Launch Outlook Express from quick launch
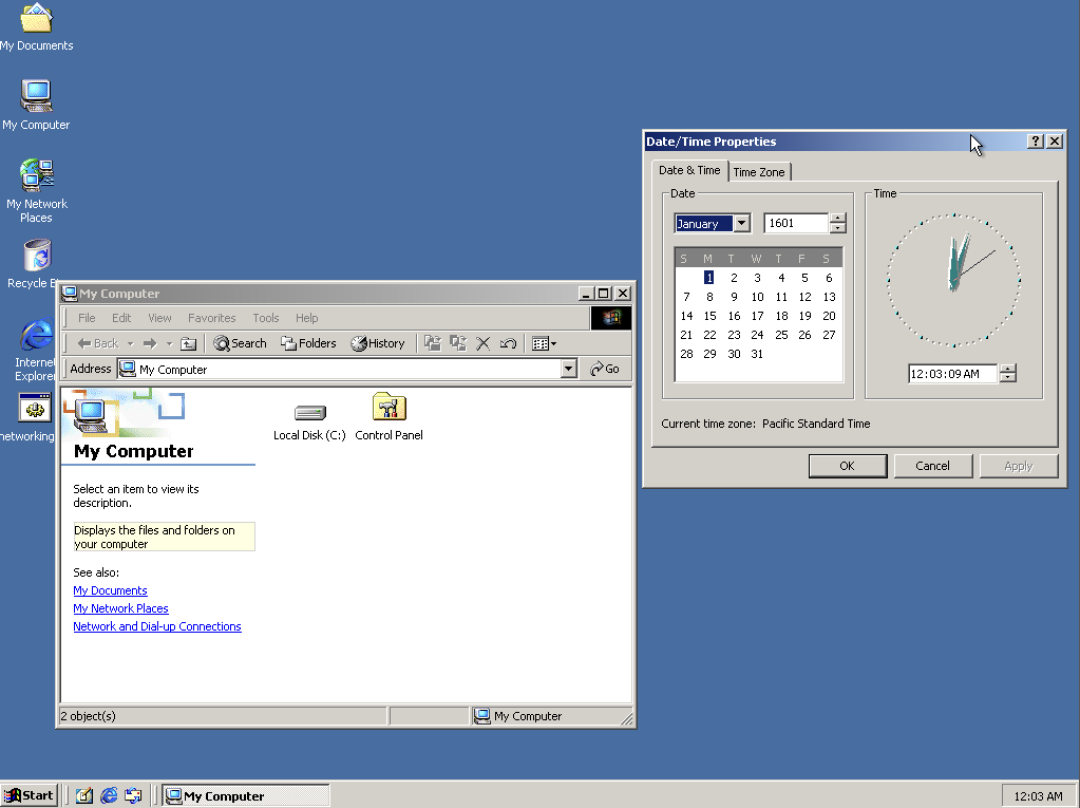The image size is (1080, 808). [x=133, y=796]
